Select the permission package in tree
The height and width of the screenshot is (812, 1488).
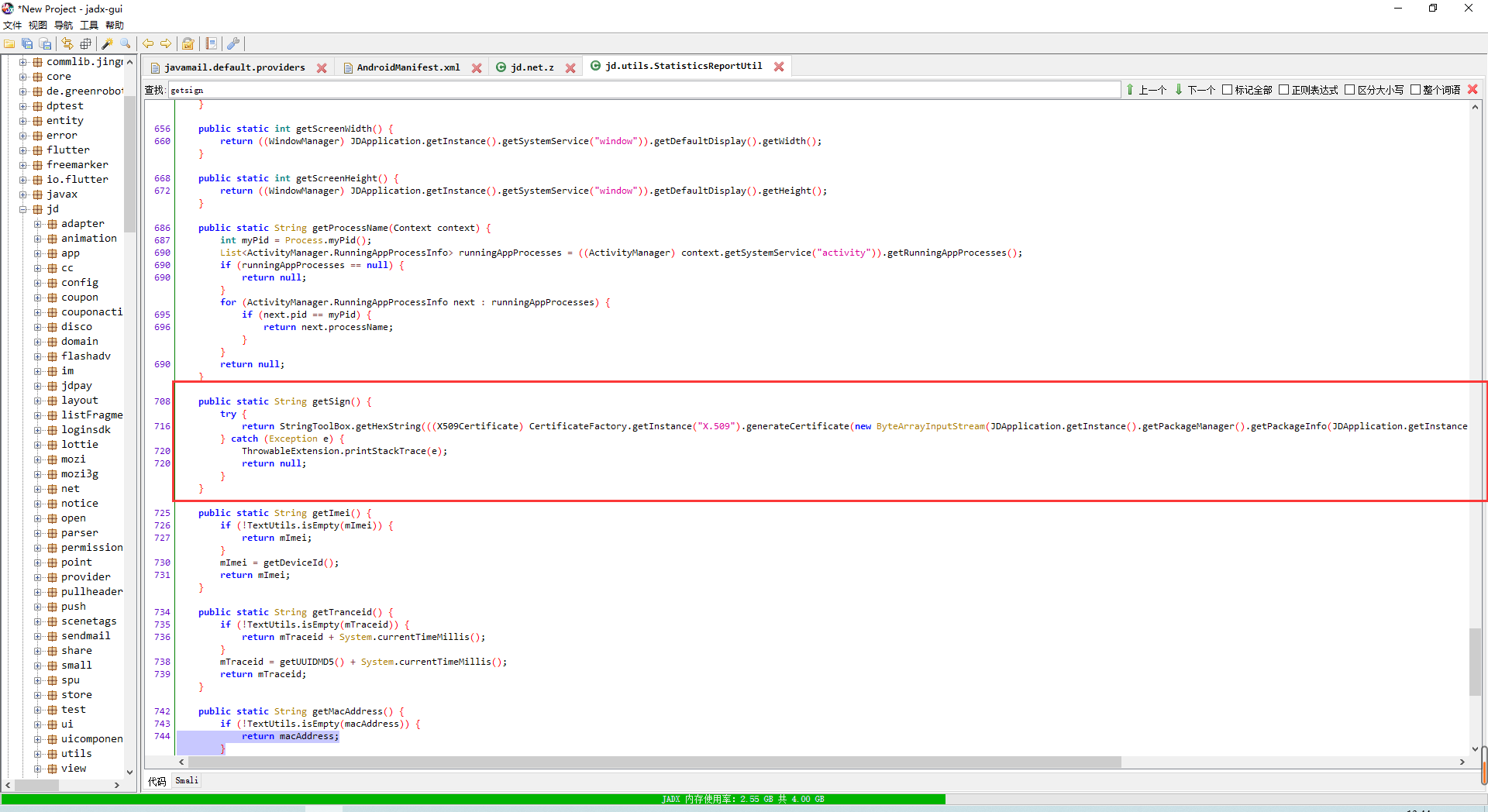(x=92, y=548)
